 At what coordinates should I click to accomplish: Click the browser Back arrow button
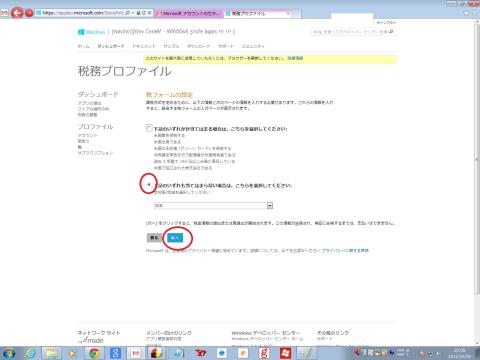[17, 13]
